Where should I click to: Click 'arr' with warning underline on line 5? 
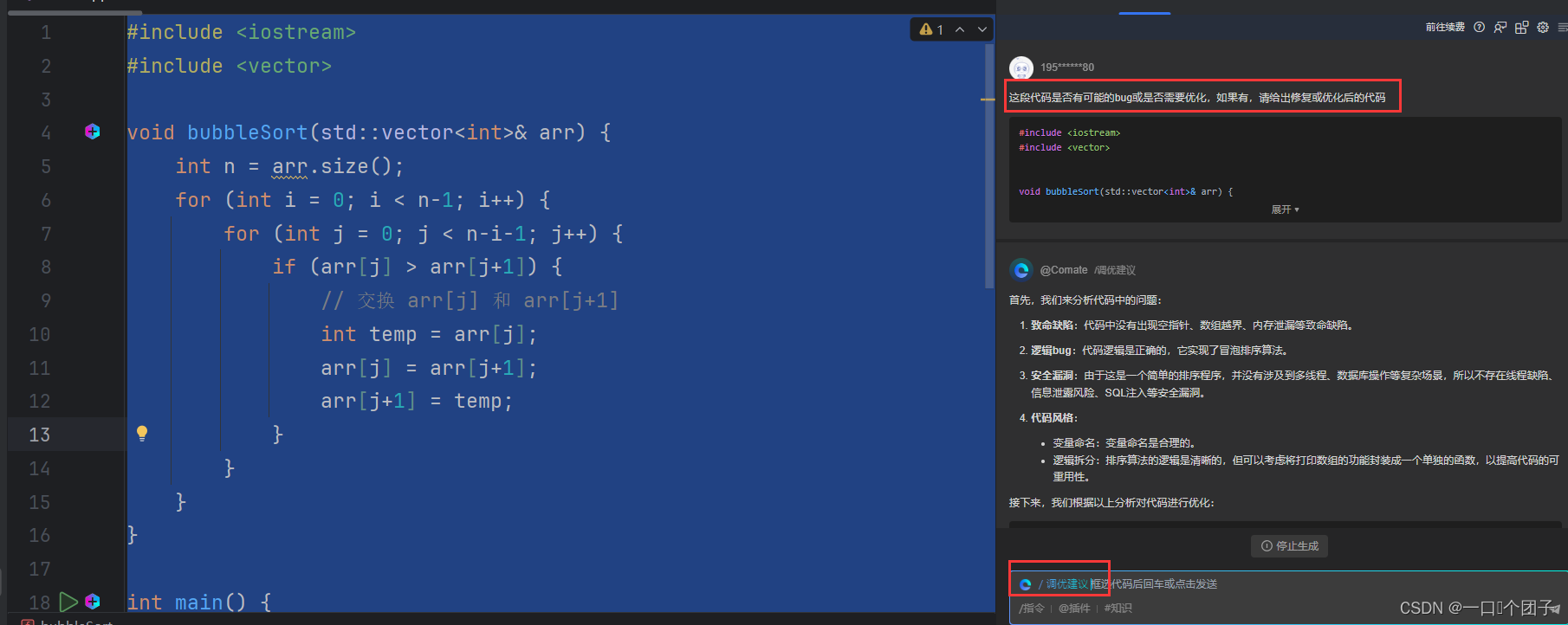(290, 166)
